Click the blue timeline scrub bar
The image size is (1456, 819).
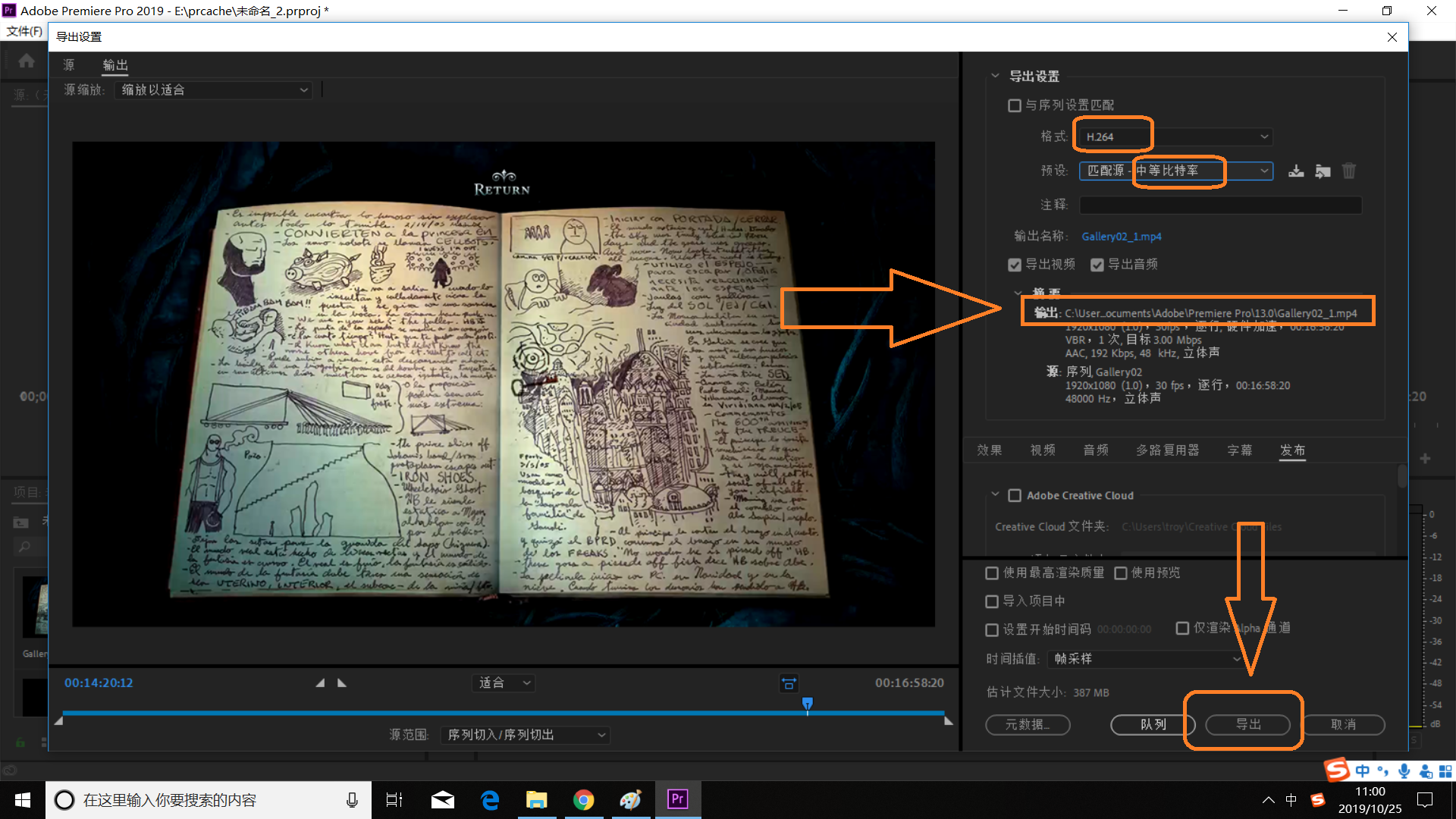pos(504,714)
